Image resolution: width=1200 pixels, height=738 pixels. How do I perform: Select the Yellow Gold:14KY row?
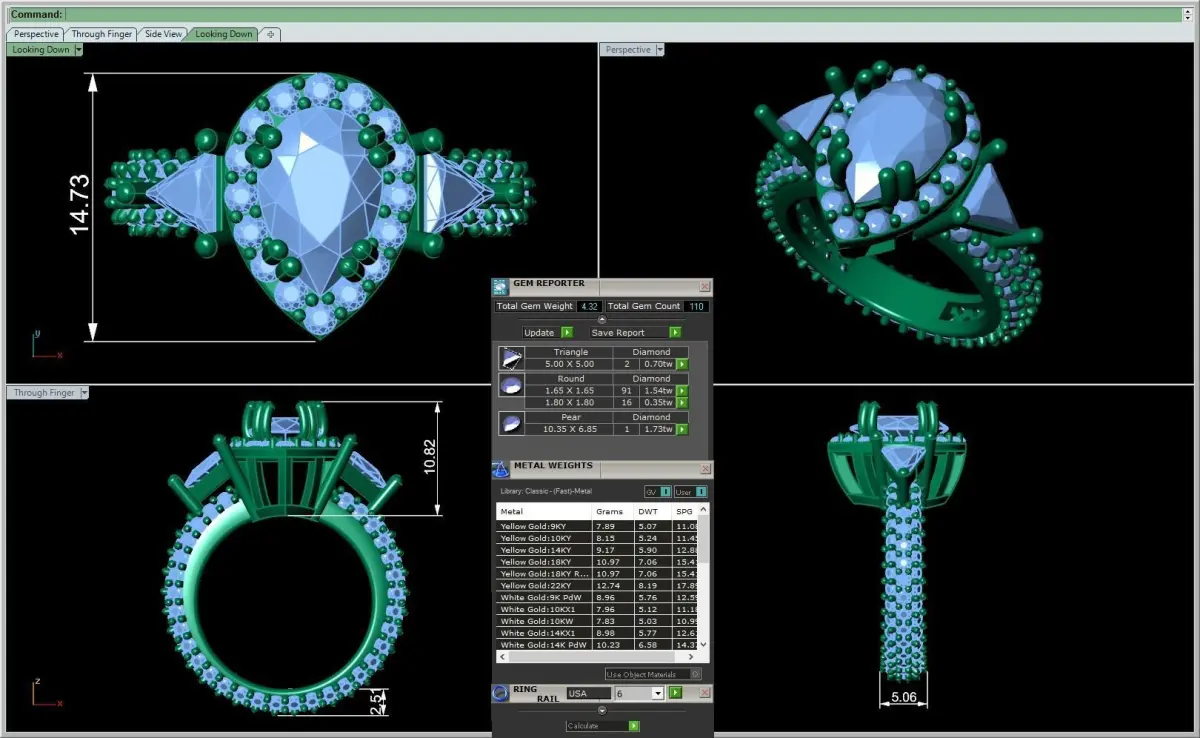[597, 550]
